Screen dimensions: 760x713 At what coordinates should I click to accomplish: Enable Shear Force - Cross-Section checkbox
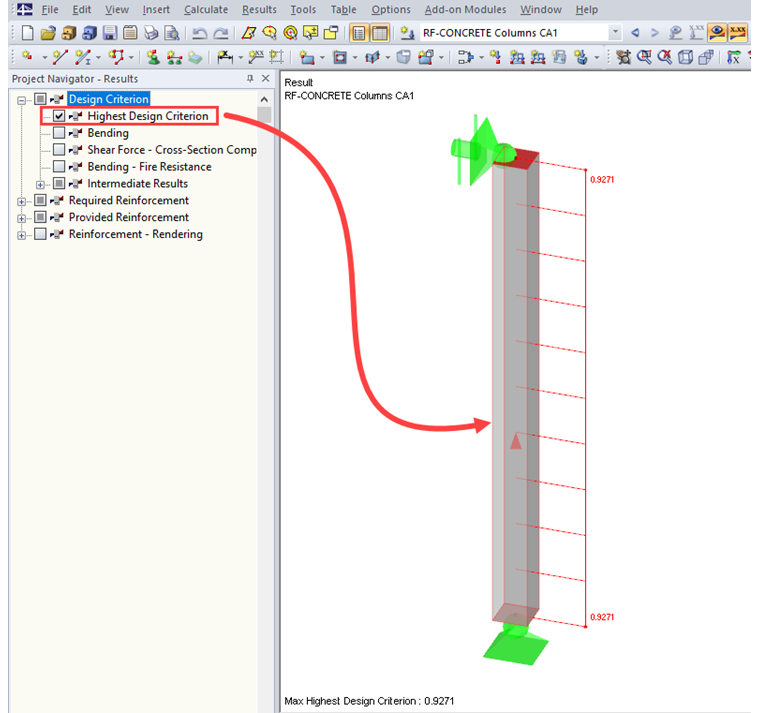[x=59, y=149]
